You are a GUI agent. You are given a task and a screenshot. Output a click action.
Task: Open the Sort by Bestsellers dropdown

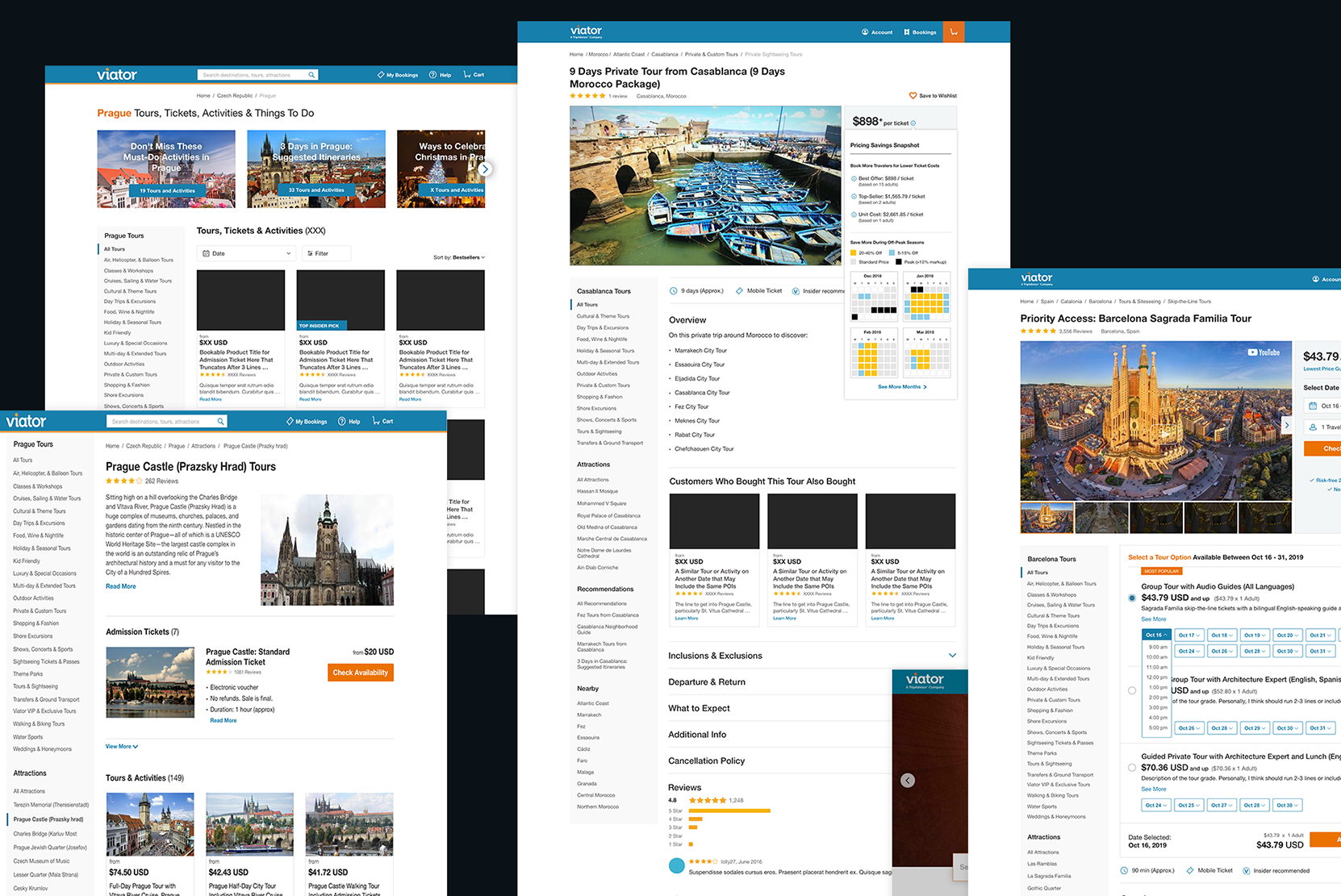pyautogui.click(x=459, y=257)
